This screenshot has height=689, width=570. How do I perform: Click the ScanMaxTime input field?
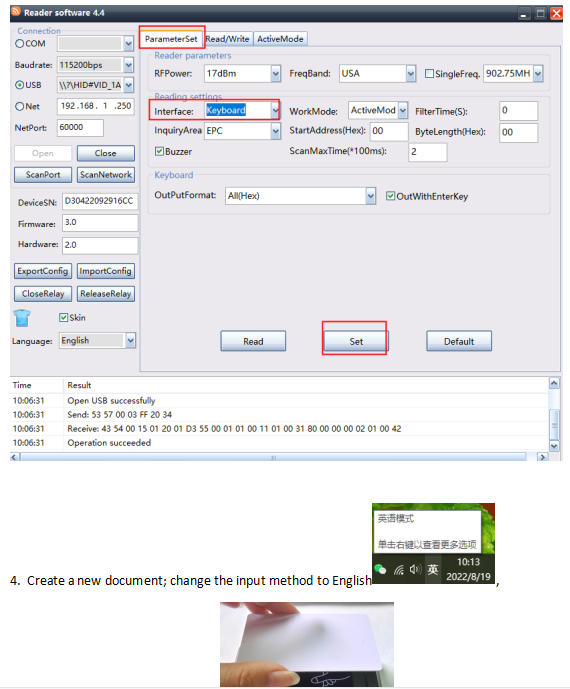[428, 152]
